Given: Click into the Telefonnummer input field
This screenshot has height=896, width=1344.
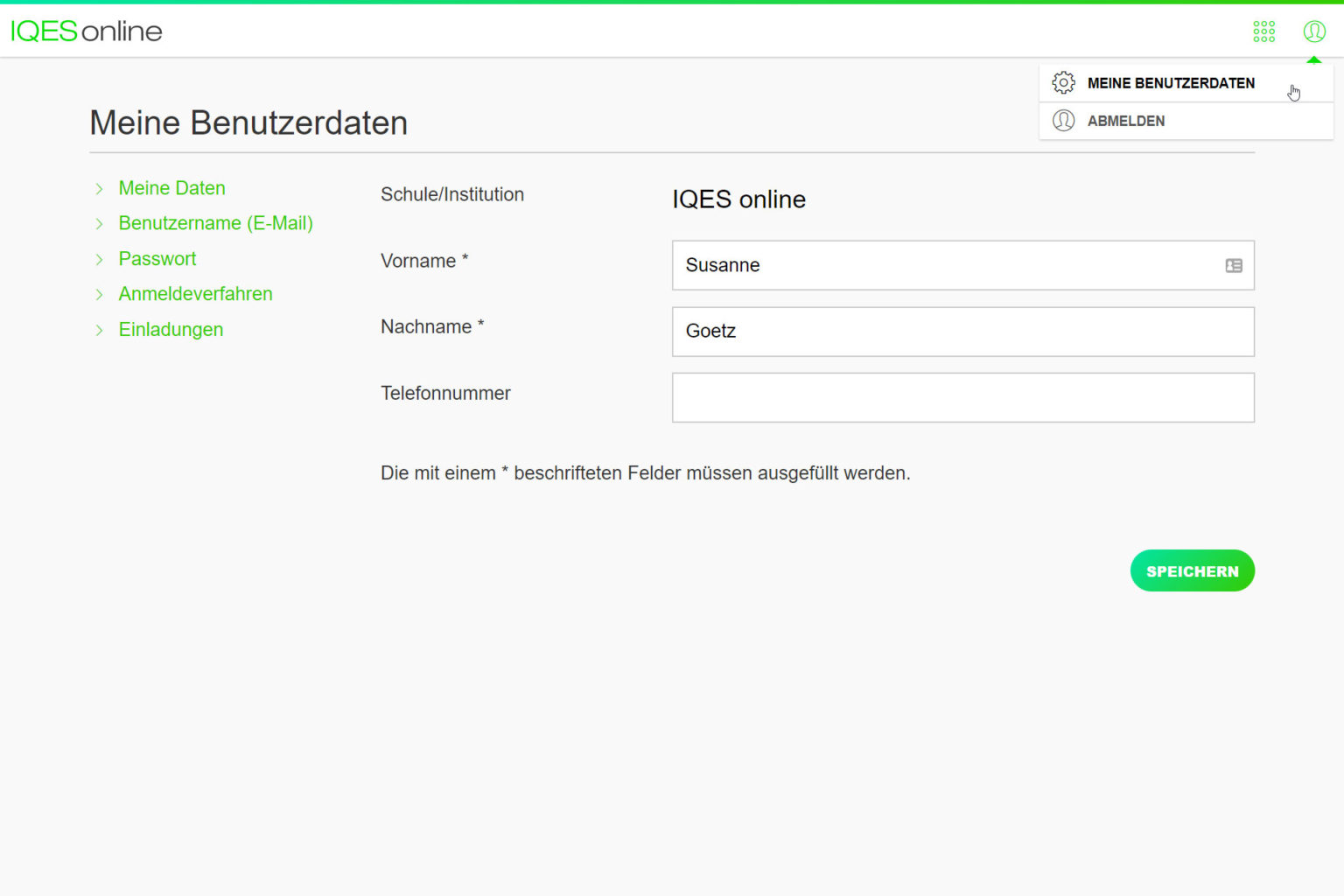Looking at the screenshot, I should [962, 397].
